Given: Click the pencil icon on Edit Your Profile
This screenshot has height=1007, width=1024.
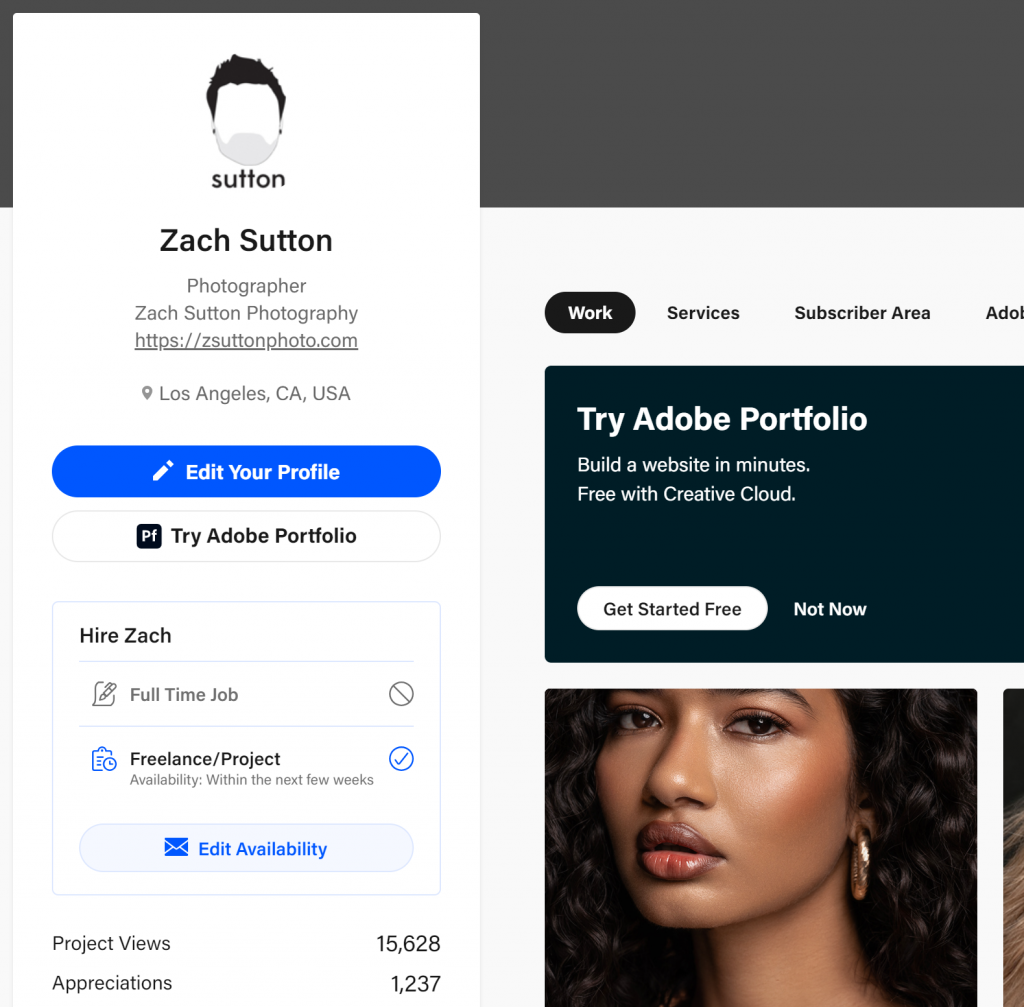Looking at the screenshot, I should [163, 471].
